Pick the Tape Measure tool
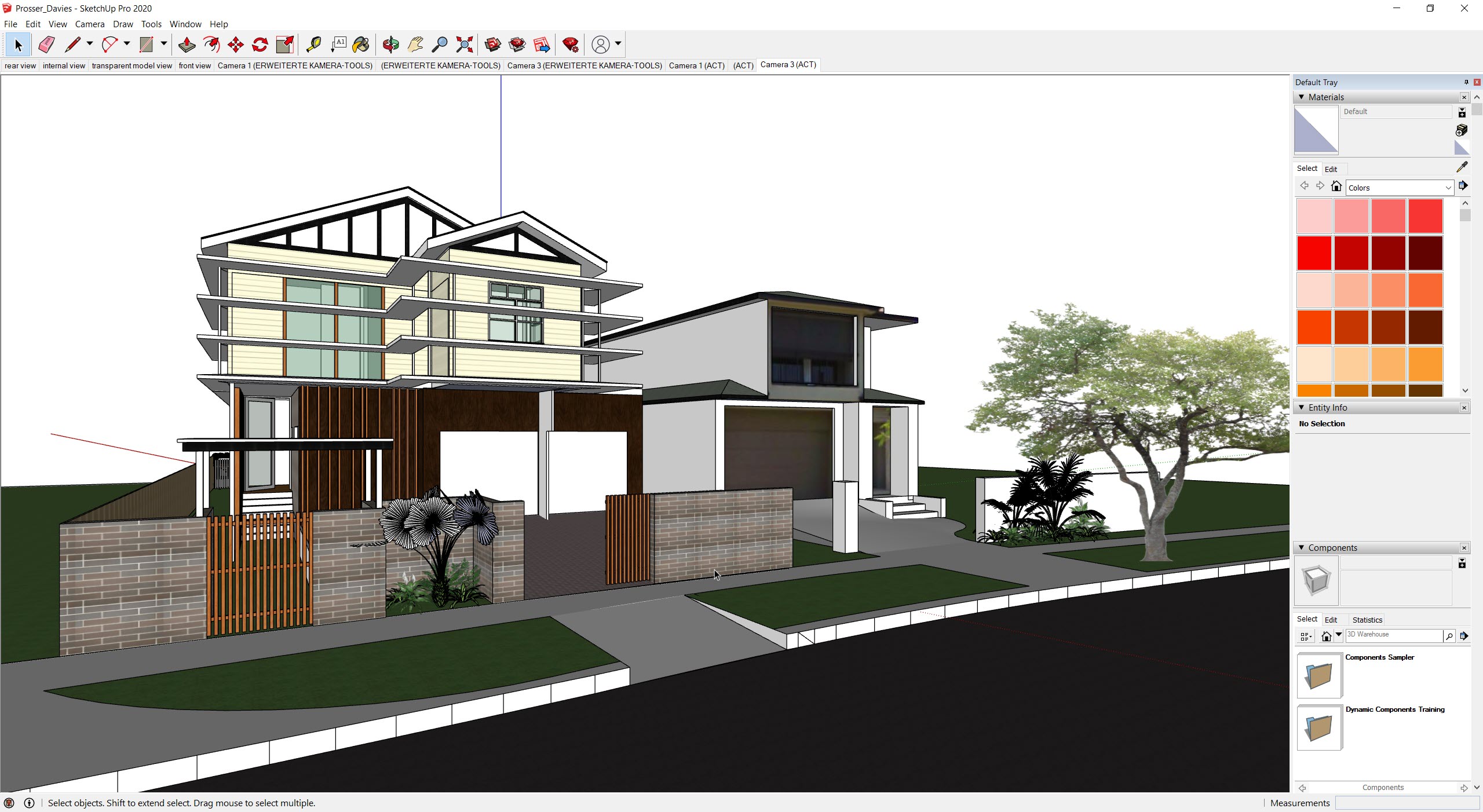The width and height of the screenshot is (1483, 812). pos(313,45)
